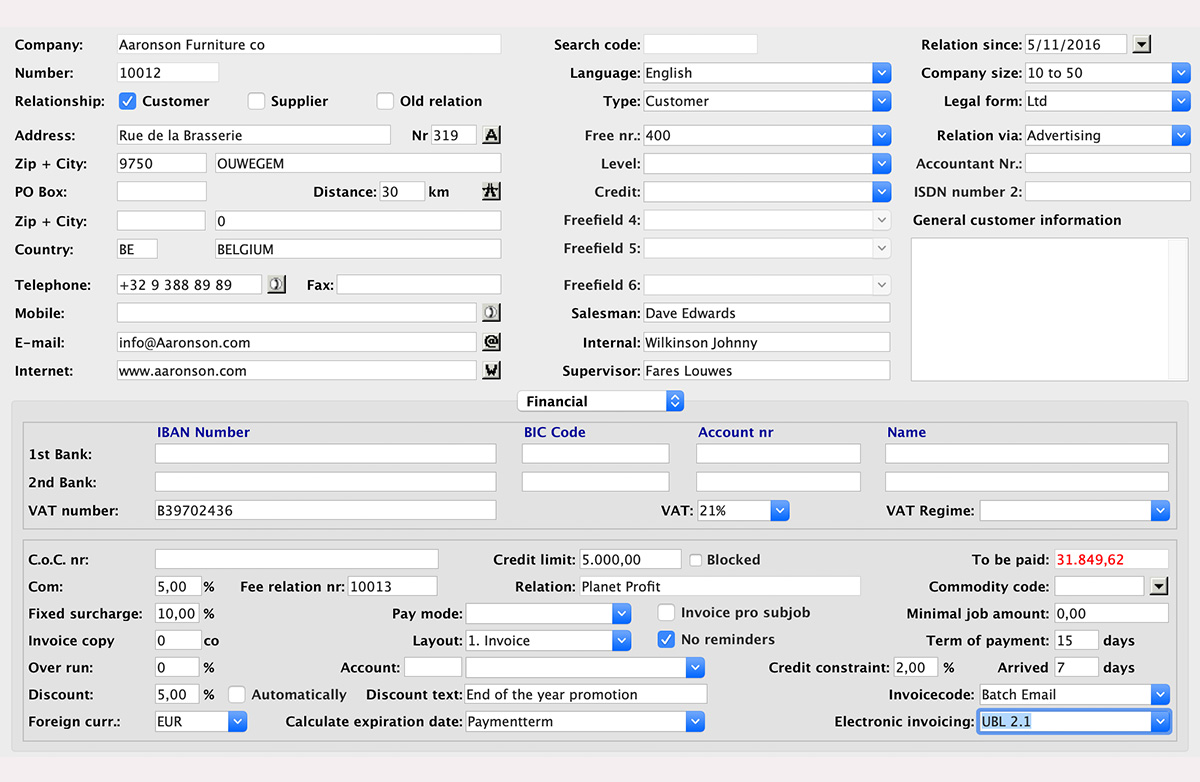
Task: Toggle the Customer relationship checkbox
Action: pyautogui.click(x=127, y=101)
